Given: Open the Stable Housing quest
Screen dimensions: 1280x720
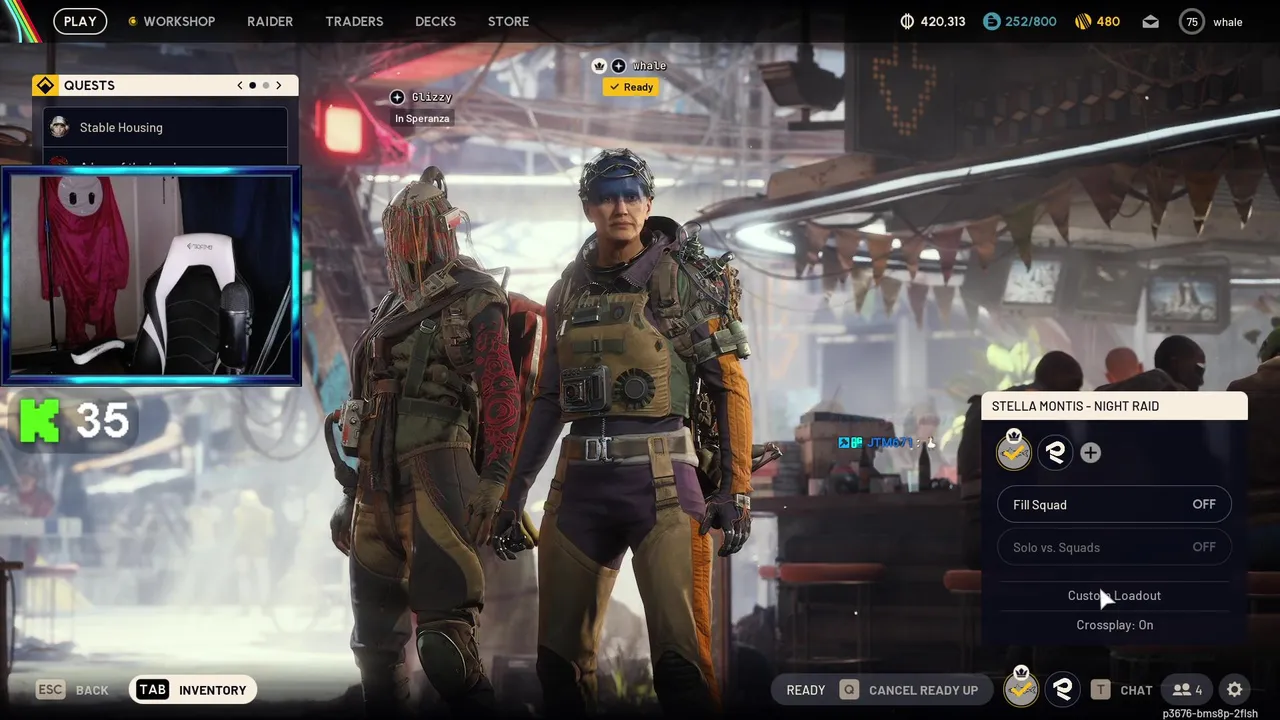Looking at the screenshot, I should (x=166, y=127).
